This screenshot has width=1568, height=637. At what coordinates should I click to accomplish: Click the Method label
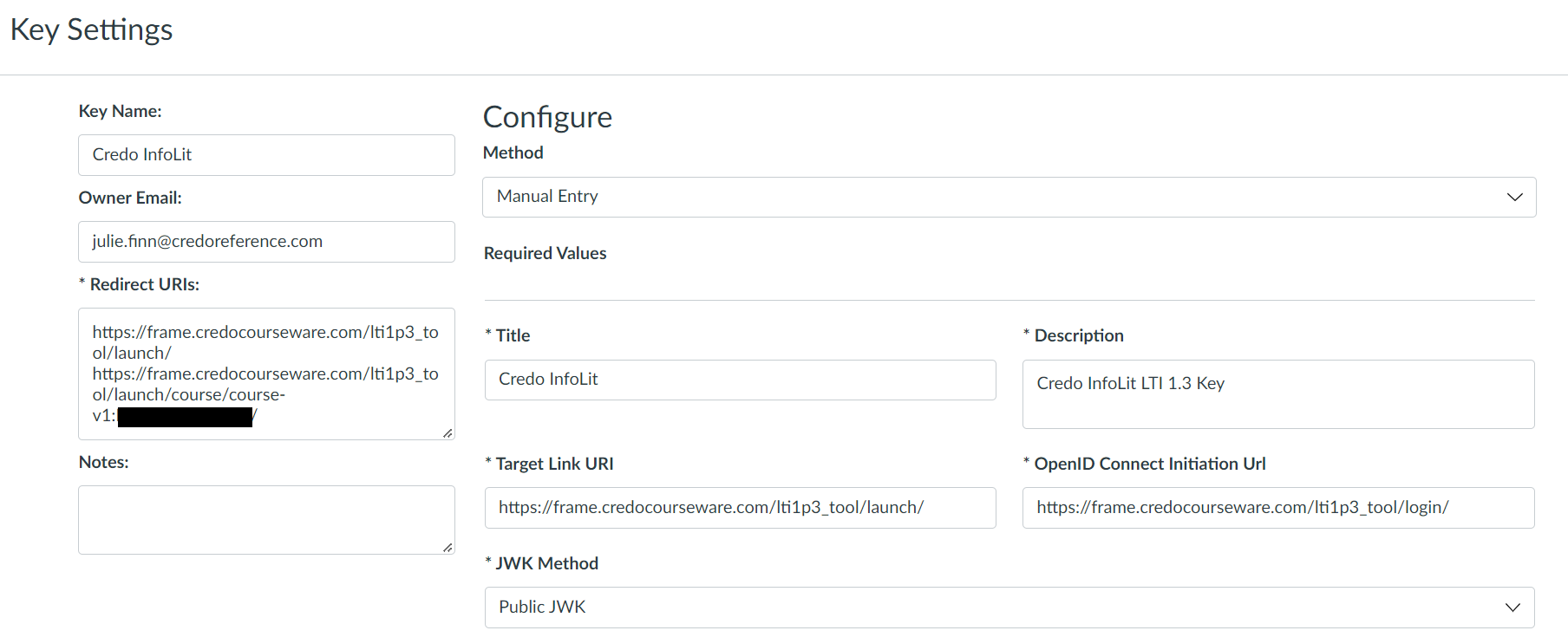(513, 153)
